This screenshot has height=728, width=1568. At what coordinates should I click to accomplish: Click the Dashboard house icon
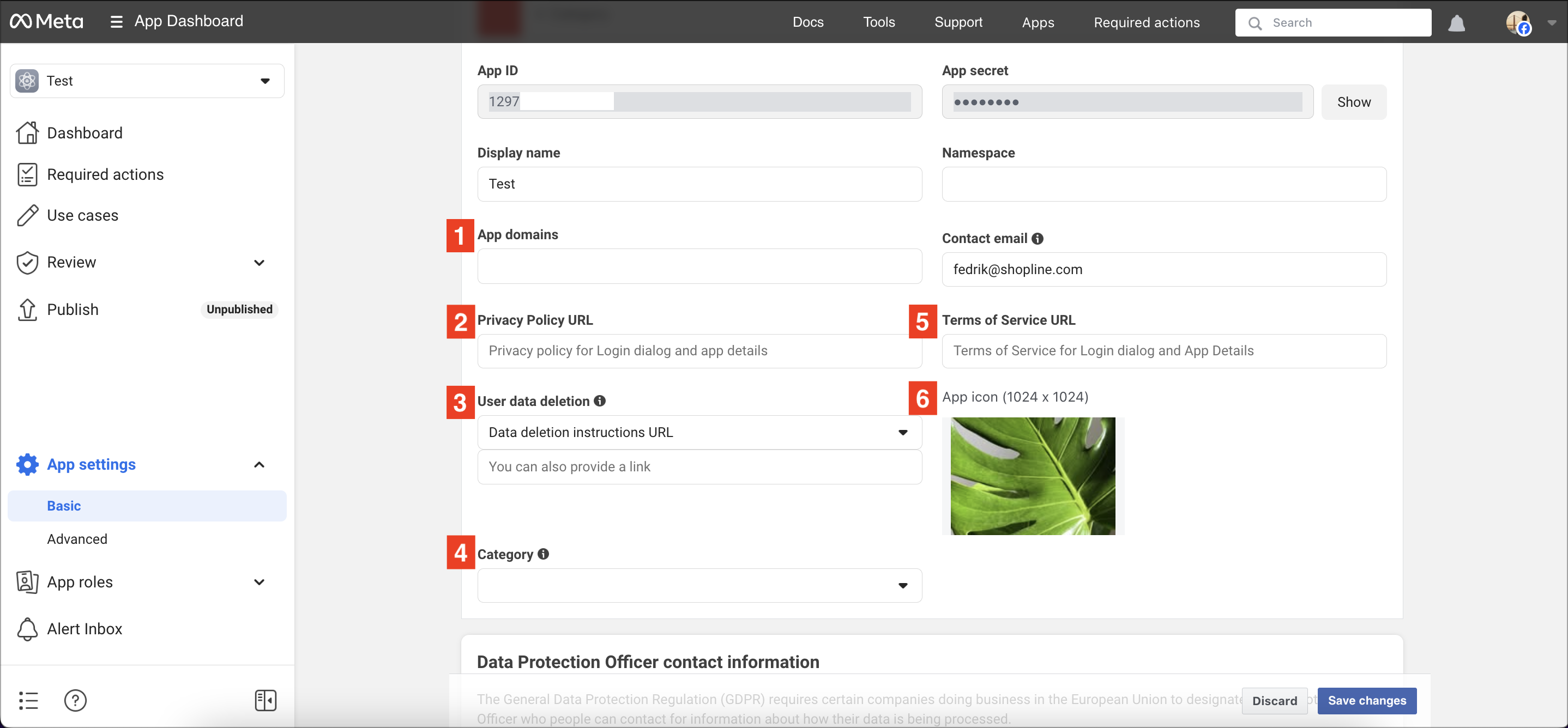pos(27,132)
